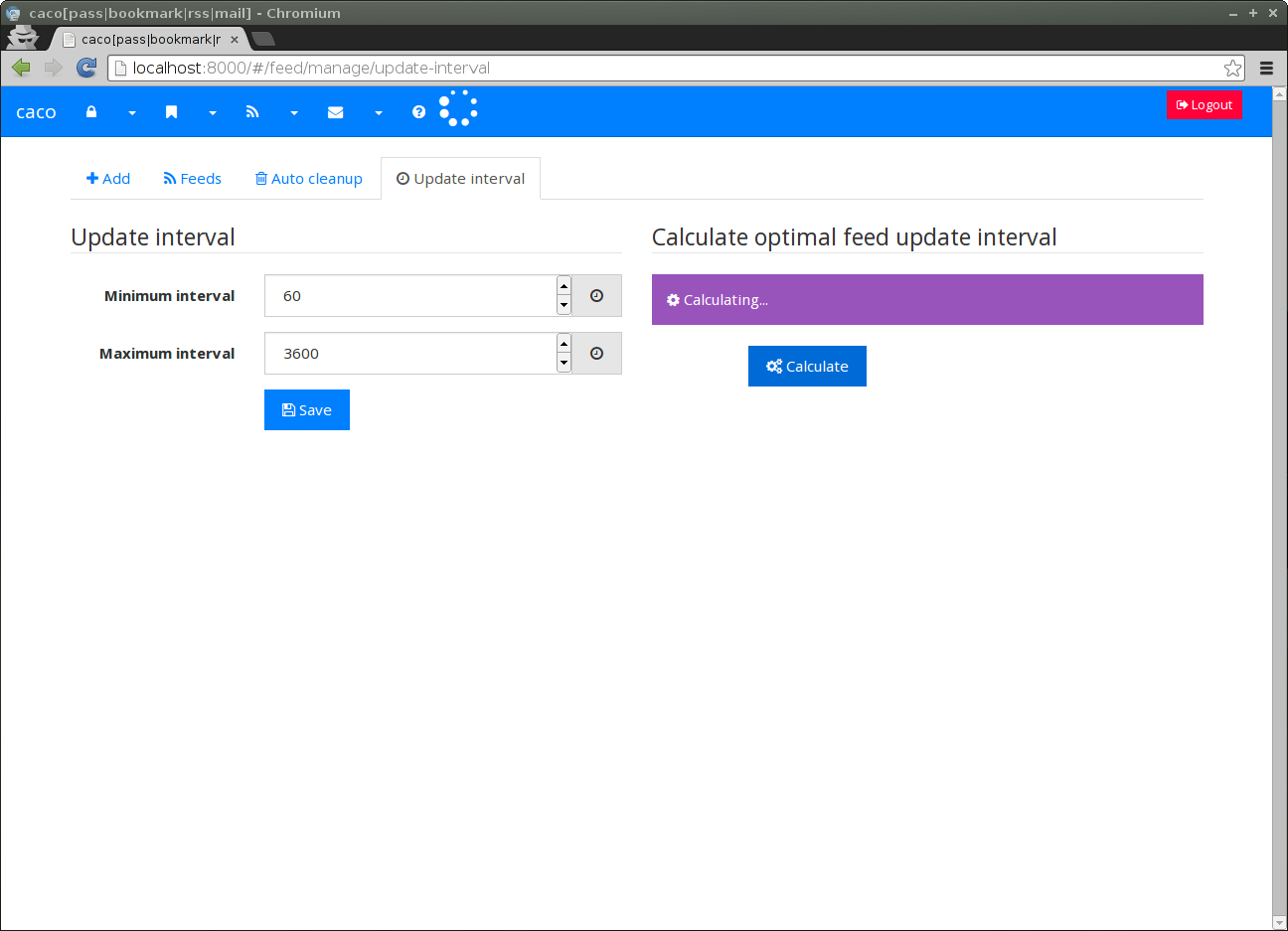Decrease the Maximum interval with the down arrow
This screenshot has height=931, width=1288.
(563, 363)
